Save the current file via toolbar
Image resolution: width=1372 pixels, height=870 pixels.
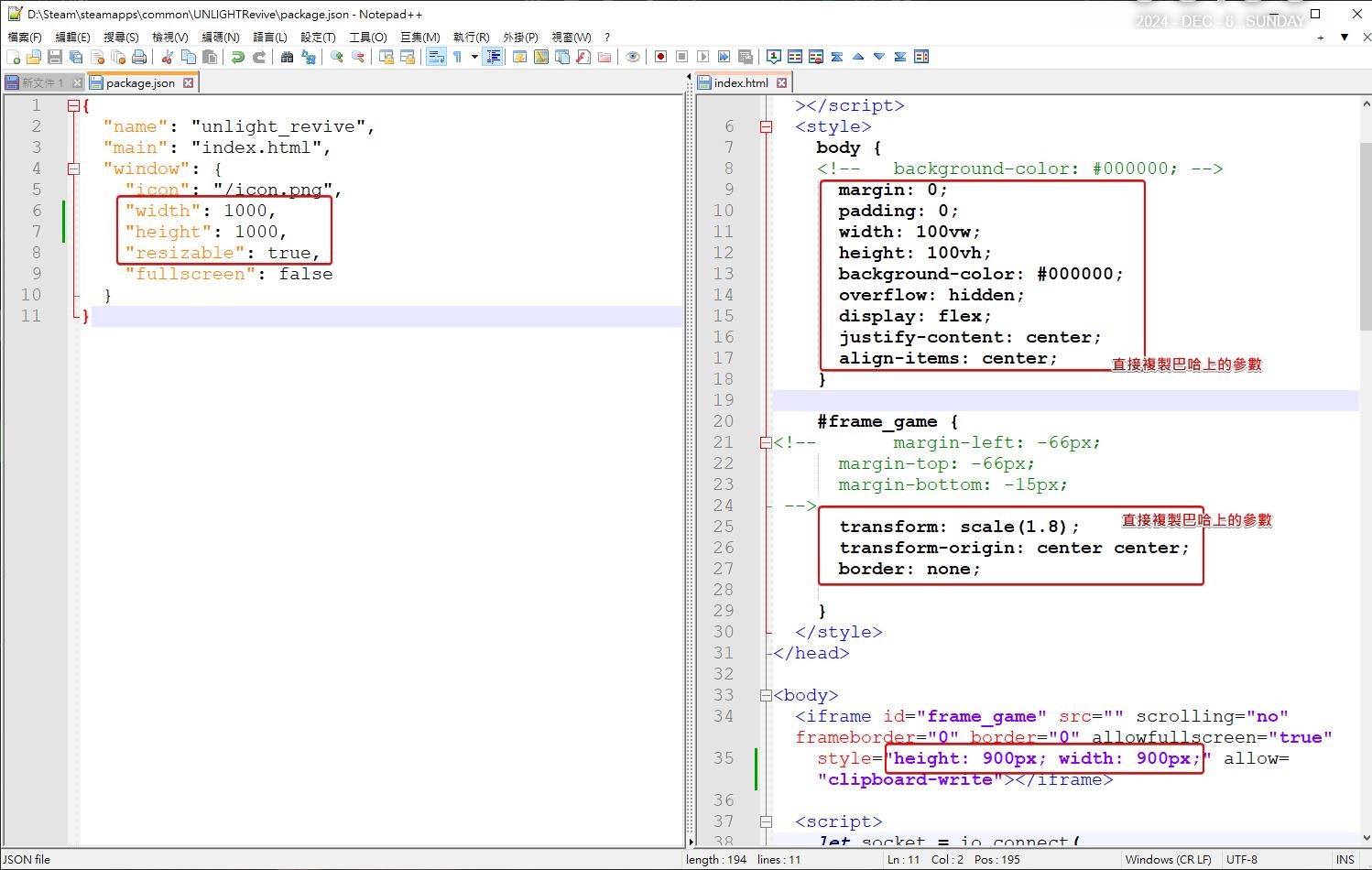pos(55,57)
